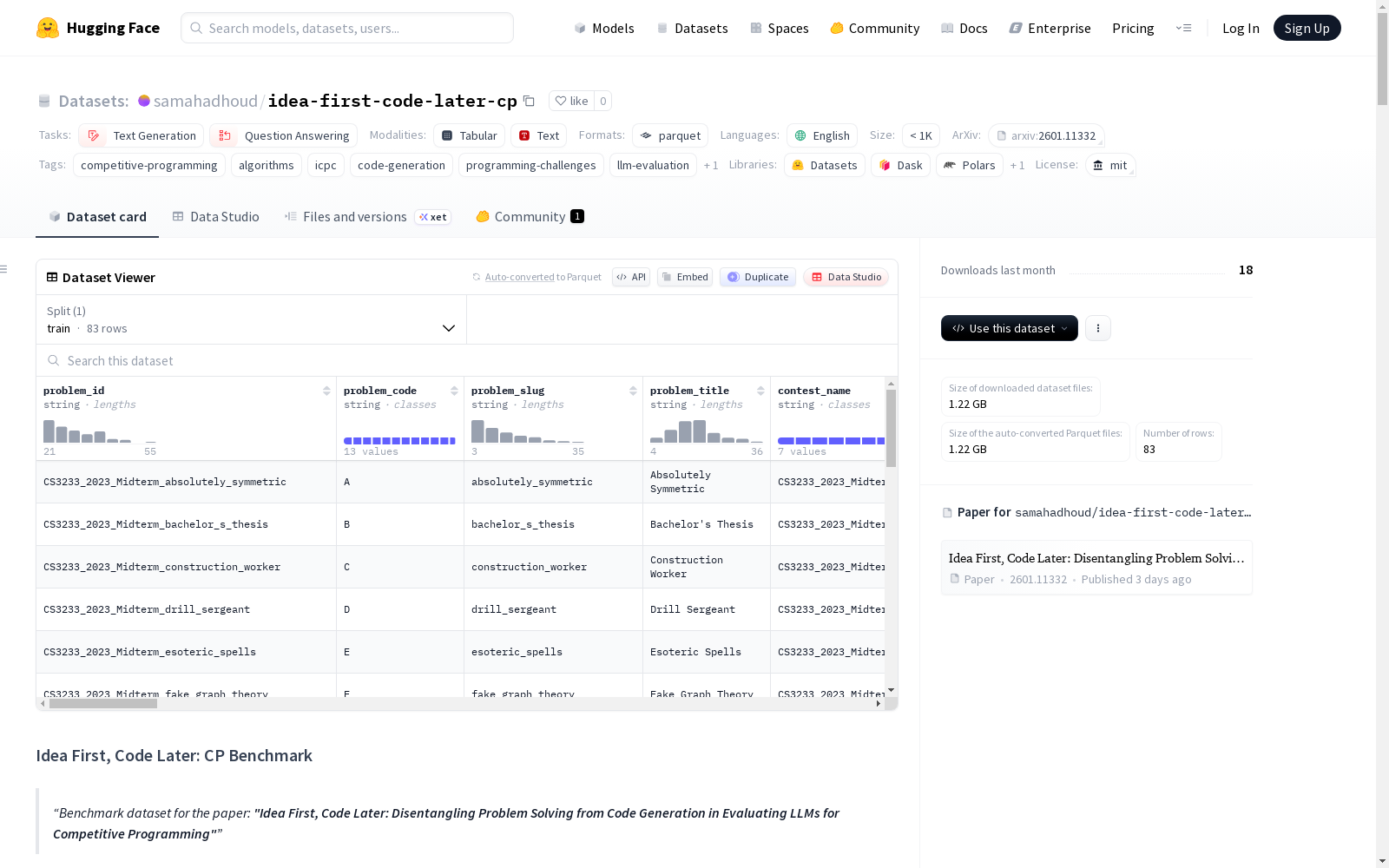Image resolution: width=1389 pixels, height=868 pixels.
Task: Open the Community tab
Action: click(x=530, y=217)
